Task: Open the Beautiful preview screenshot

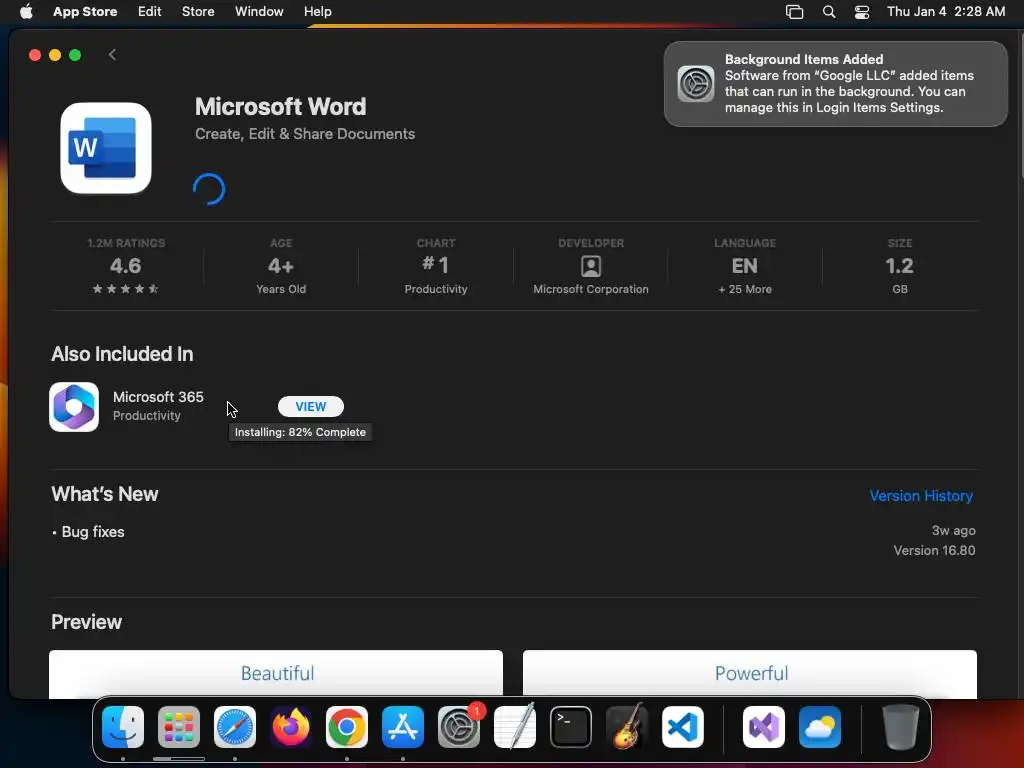Action: 276,673
